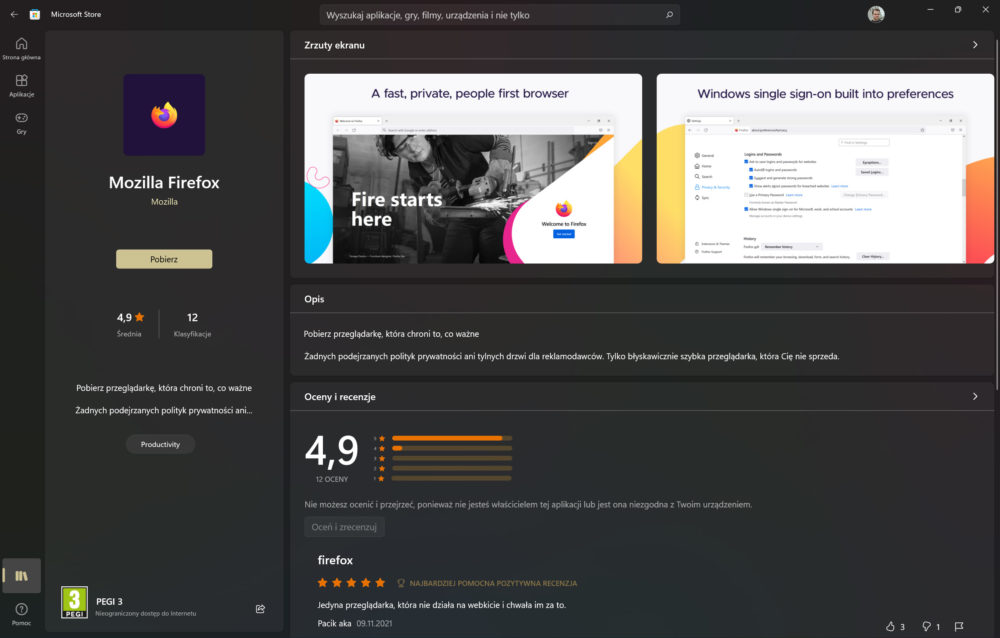
Task: Focus the store search field
Action: (499, 15)
